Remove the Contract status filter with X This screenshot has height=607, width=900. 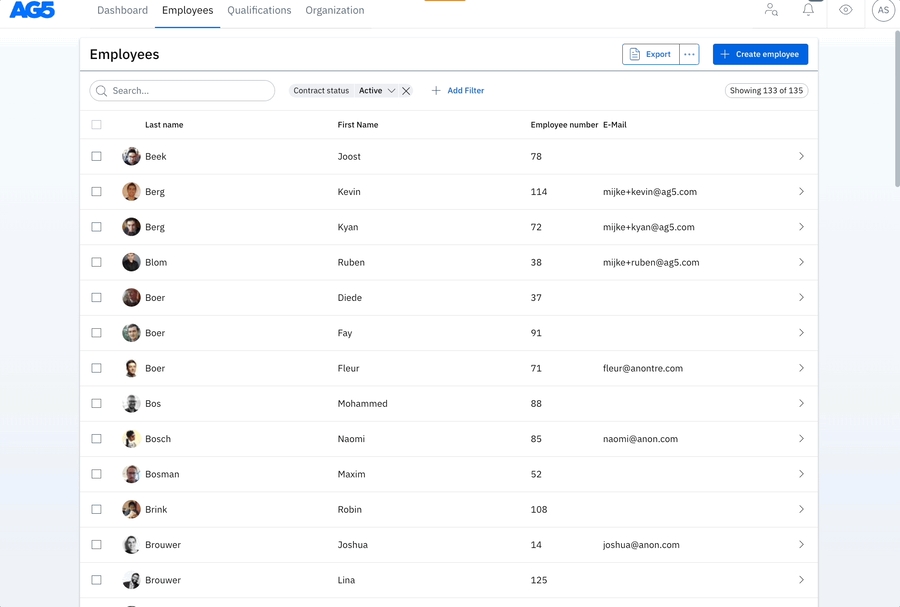tap(406, 91)
